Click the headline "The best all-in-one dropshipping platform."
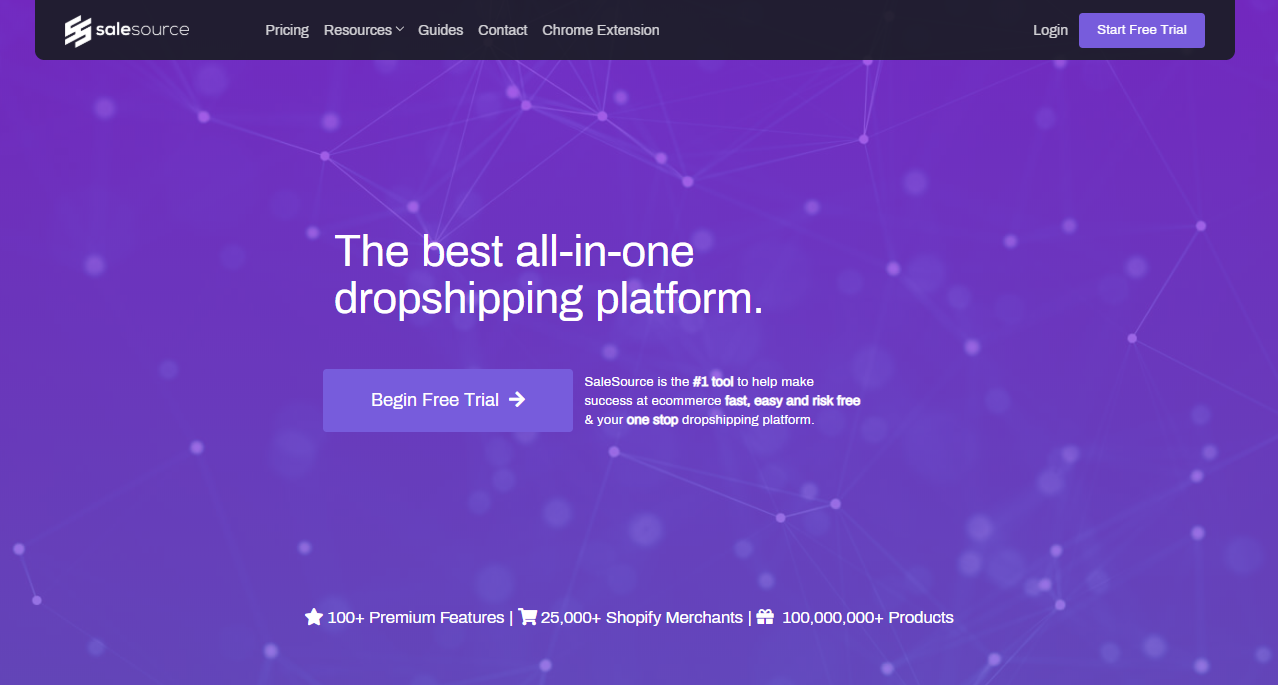The image size is (1278, 685). click(x=548, y=275)
